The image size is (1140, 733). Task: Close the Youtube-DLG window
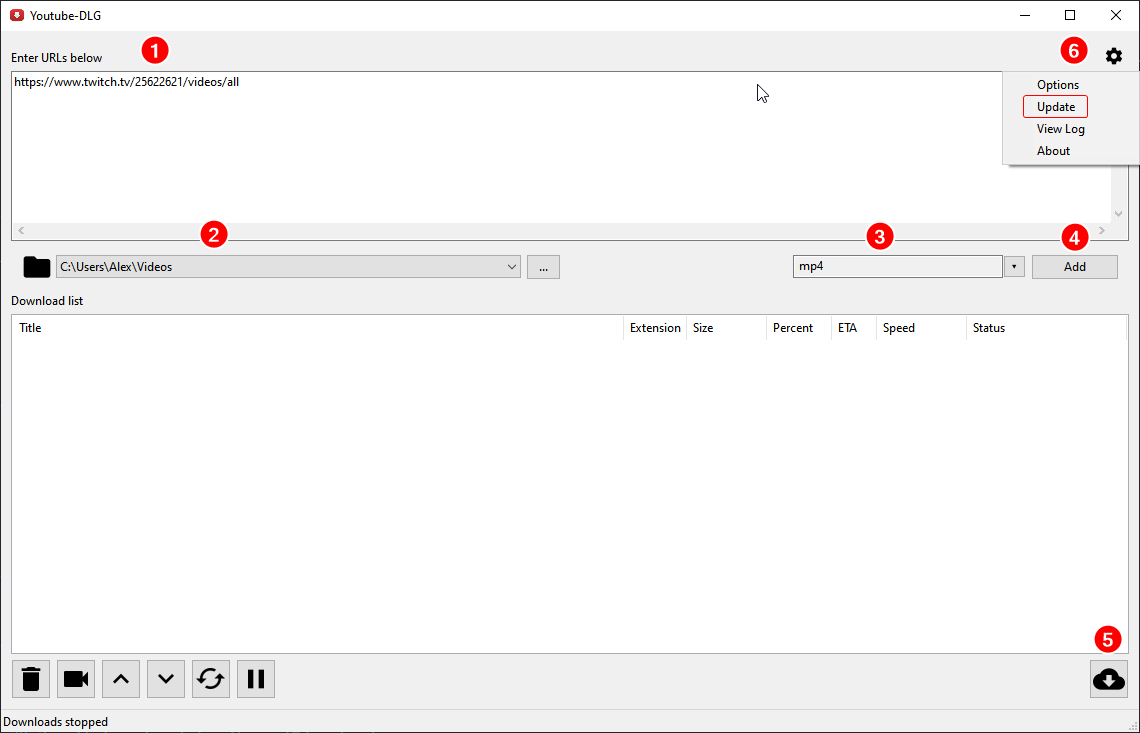pyautogui.click(x=1116, y=15)
